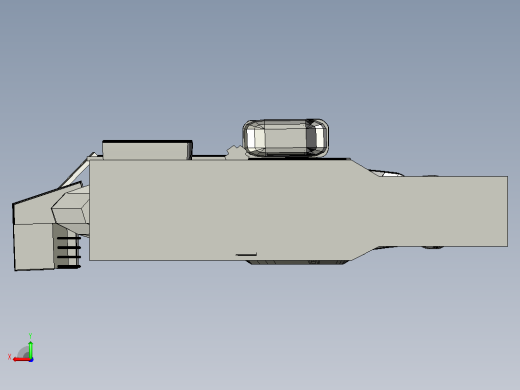
Task: Click the dark end band of the capsule
Action: point(311,137)
